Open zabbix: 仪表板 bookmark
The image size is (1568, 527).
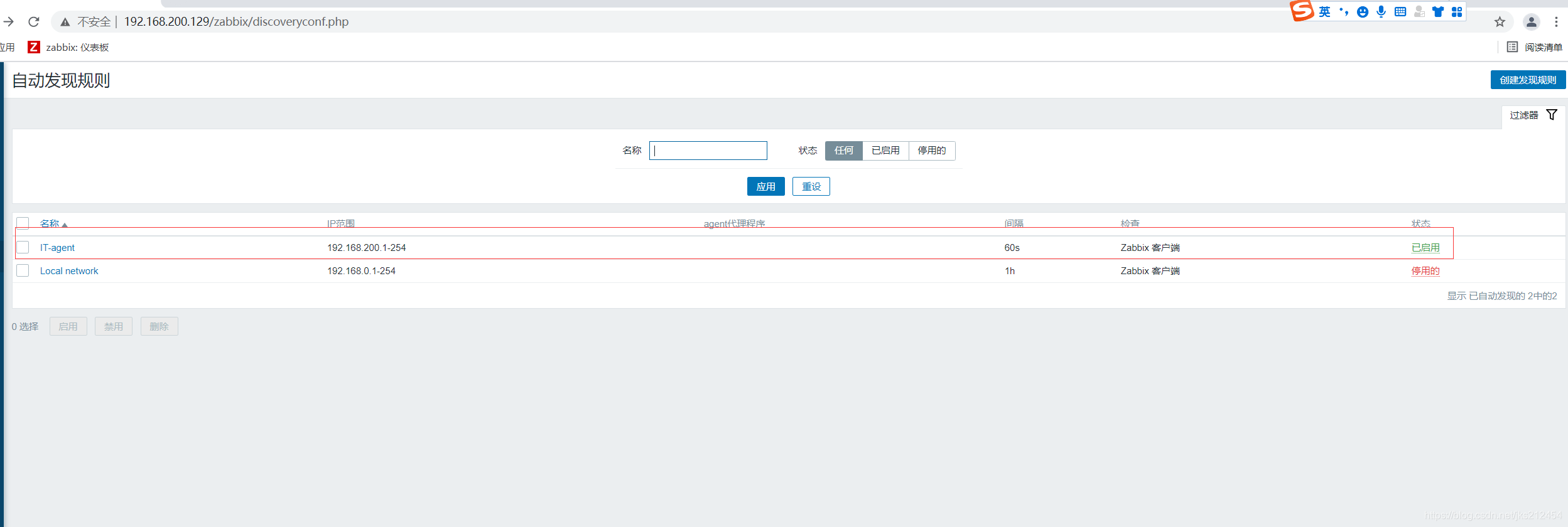(77, 47)
